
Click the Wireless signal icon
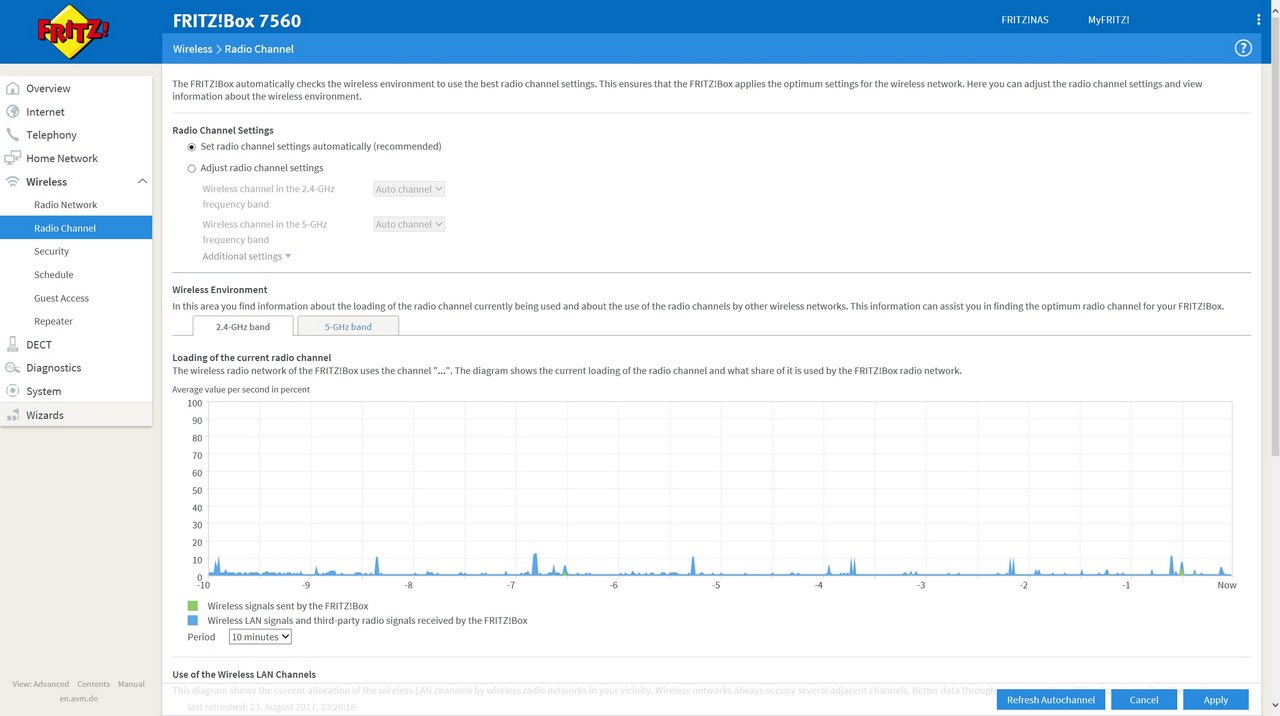point(13,182)
